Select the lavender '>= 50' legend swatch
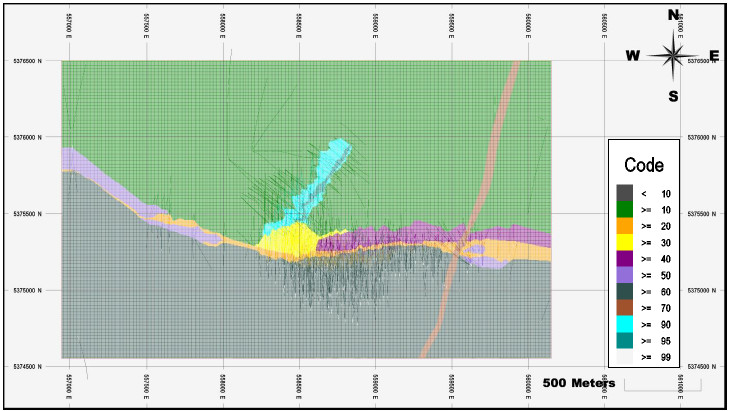 click(x=624, y=275)
